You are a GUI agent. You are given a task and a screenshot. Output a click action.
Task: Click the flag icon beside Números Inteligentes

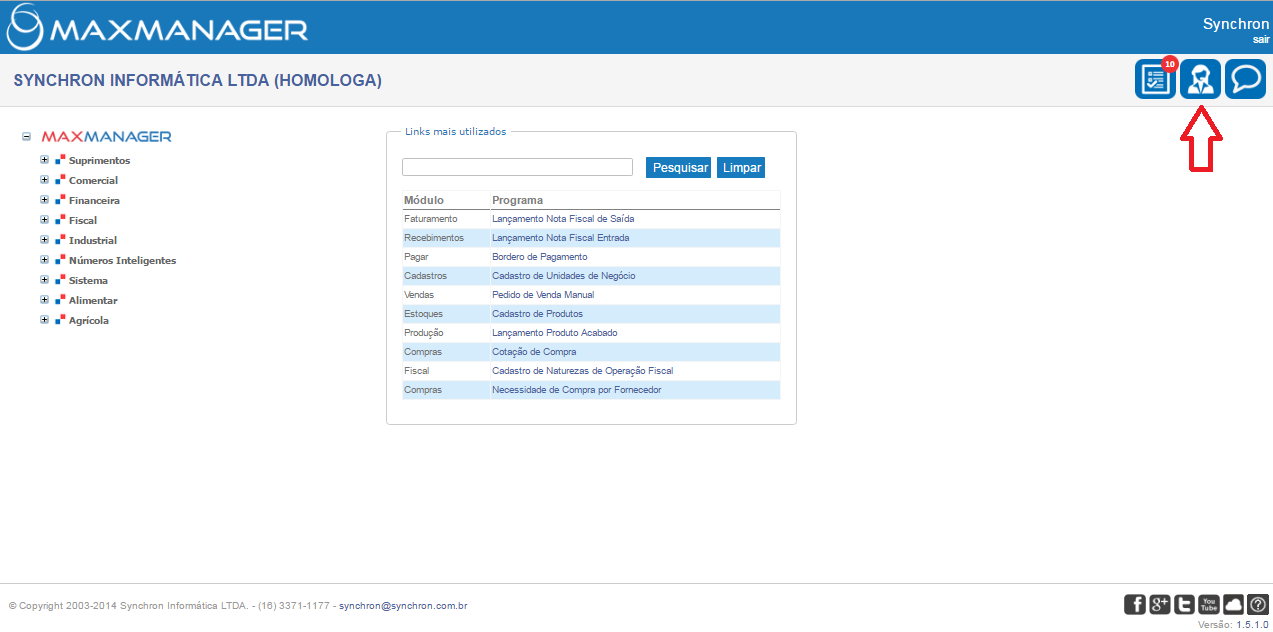(x=60, y=260)
